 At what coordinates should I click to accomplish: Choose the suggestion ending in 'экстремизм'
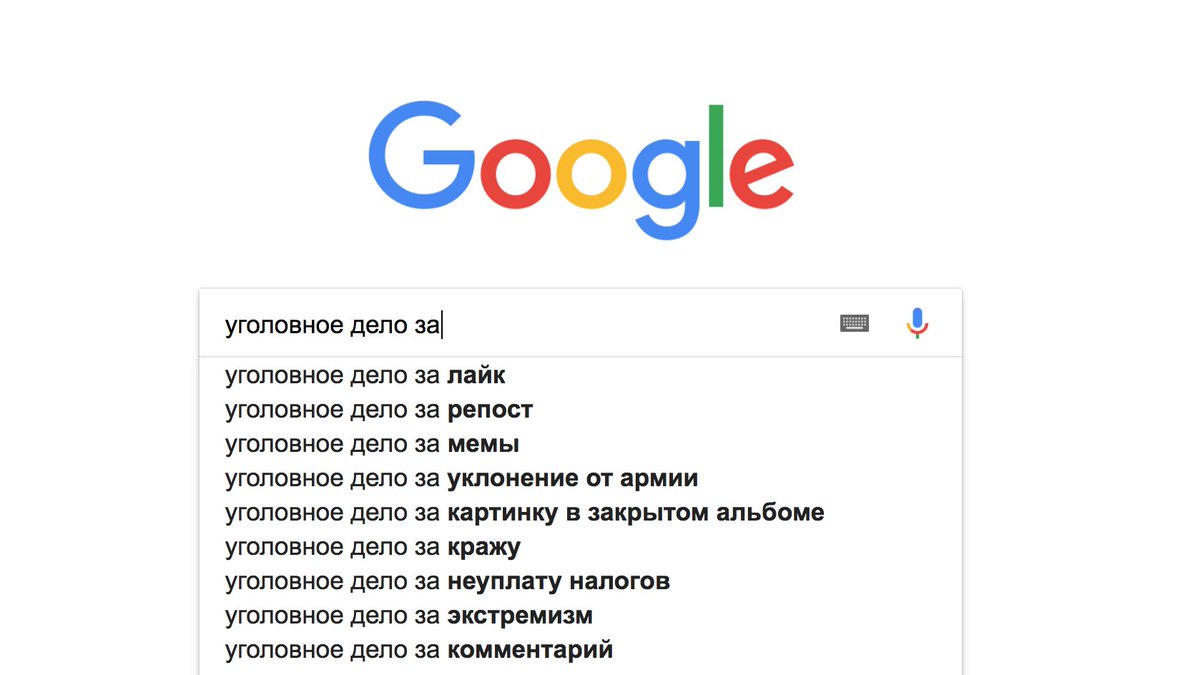click(409, 615)
